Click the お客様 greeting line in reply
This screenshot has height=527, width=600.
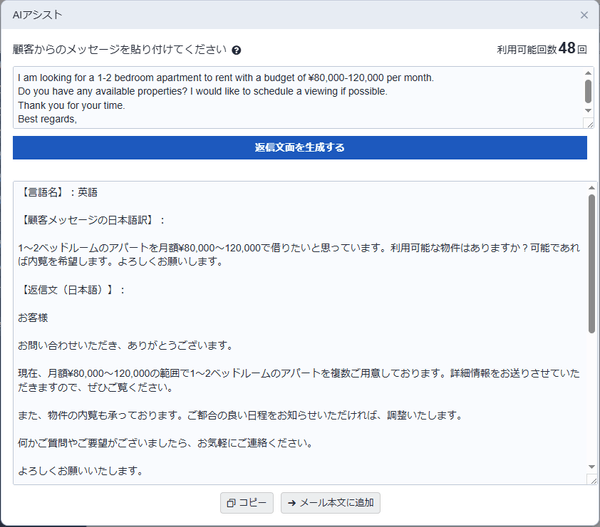[x=34, y=318]
